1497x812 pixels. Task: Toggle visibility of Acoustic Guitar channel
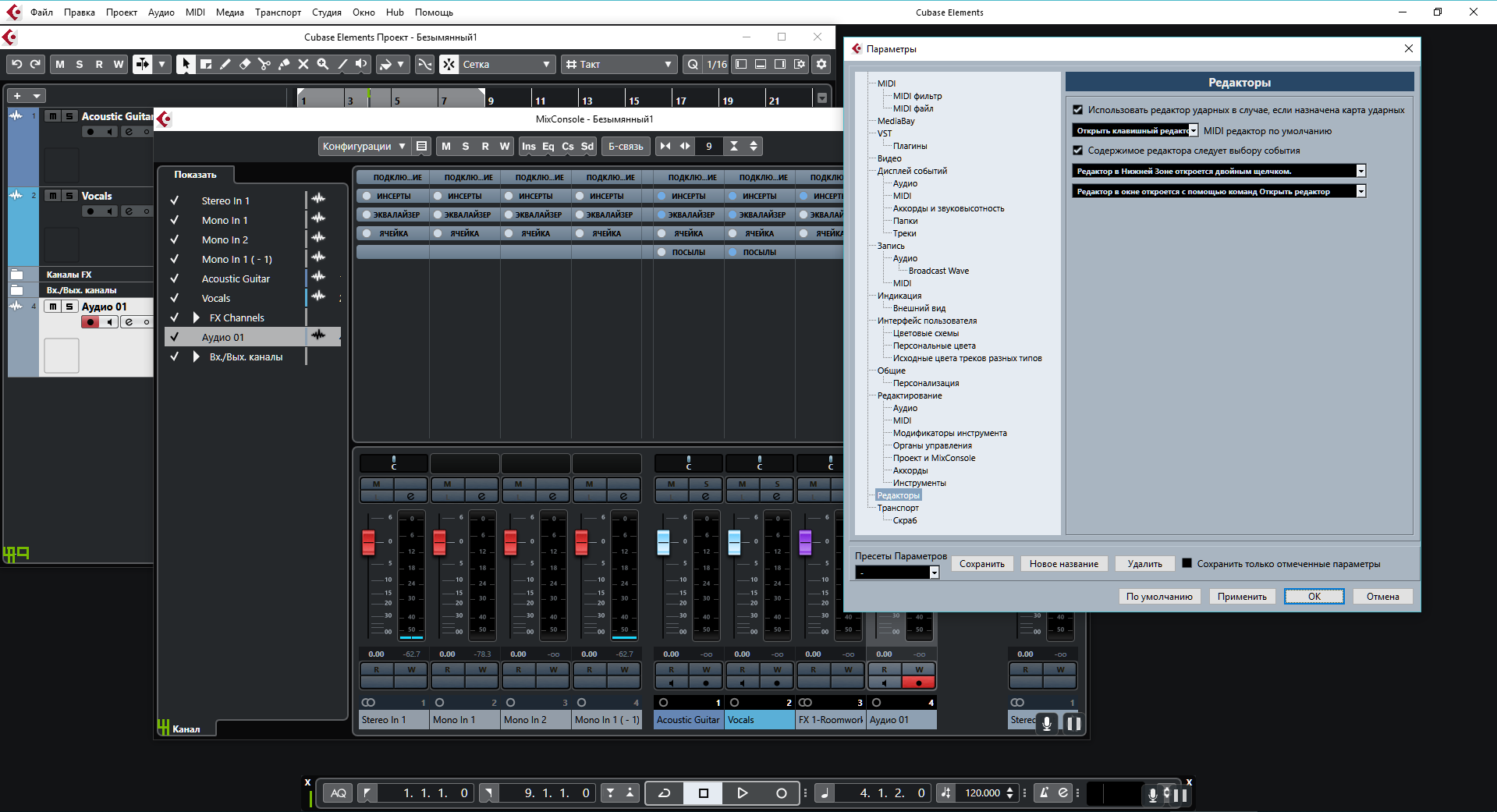(175, 278)
